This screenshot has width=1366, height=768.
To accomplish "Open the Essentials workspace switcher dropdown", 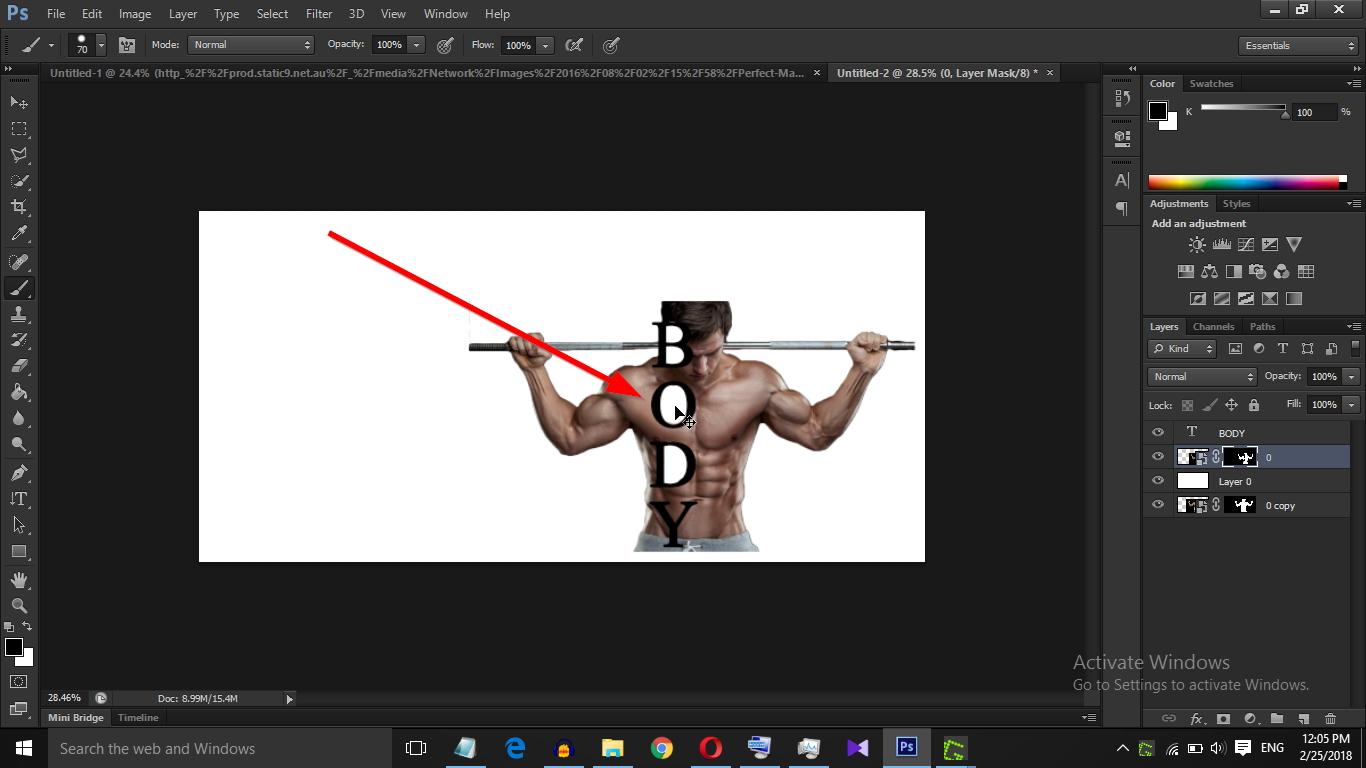I will pyautogui.click(x=1297, y=45).
